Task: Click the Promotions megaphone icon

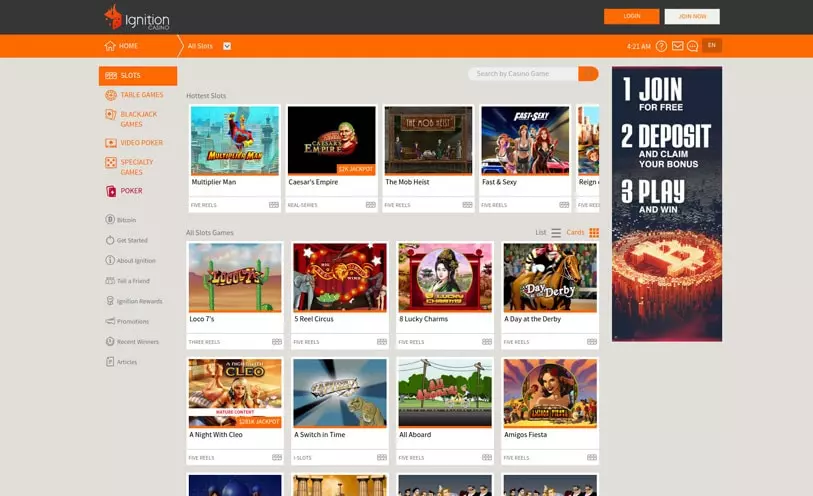Action: point(110,321)
